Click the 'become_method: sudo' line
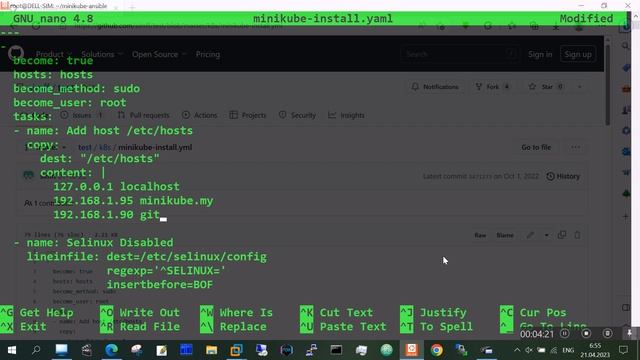The height and width of the screenshot is (360, 640). pos(76,89)
